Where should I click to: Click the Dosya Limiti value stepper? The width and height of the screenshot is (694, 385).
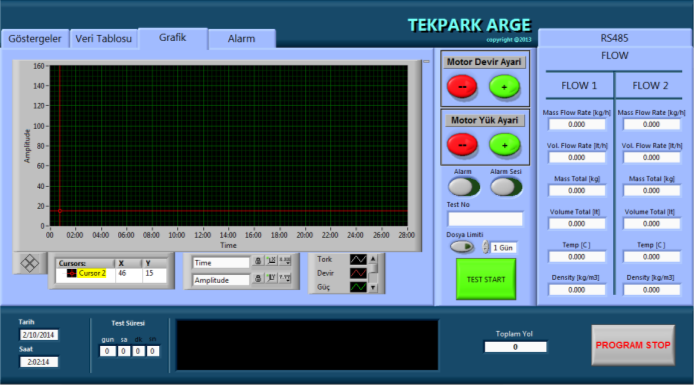(x=486, y=247)
